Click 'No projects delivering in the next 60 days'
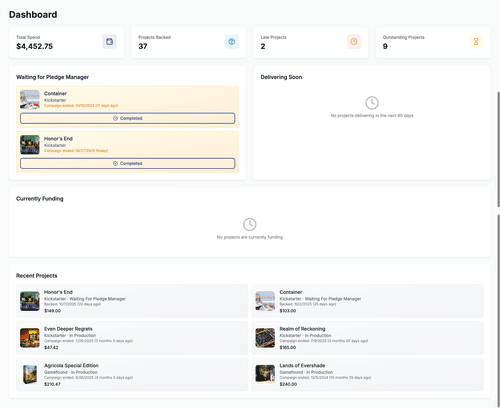500x408 pixels. (x=372, y=116)
